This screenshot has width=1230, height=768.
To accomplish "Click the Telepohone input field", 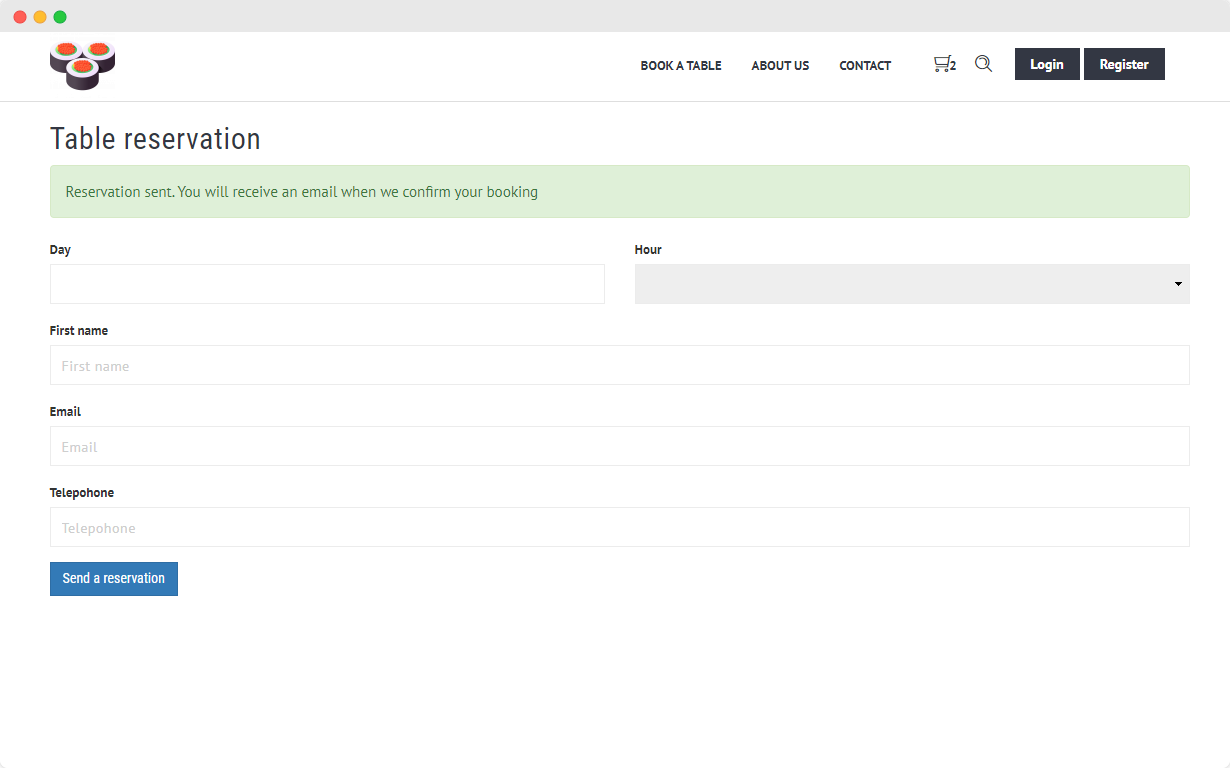I will 620,527.
